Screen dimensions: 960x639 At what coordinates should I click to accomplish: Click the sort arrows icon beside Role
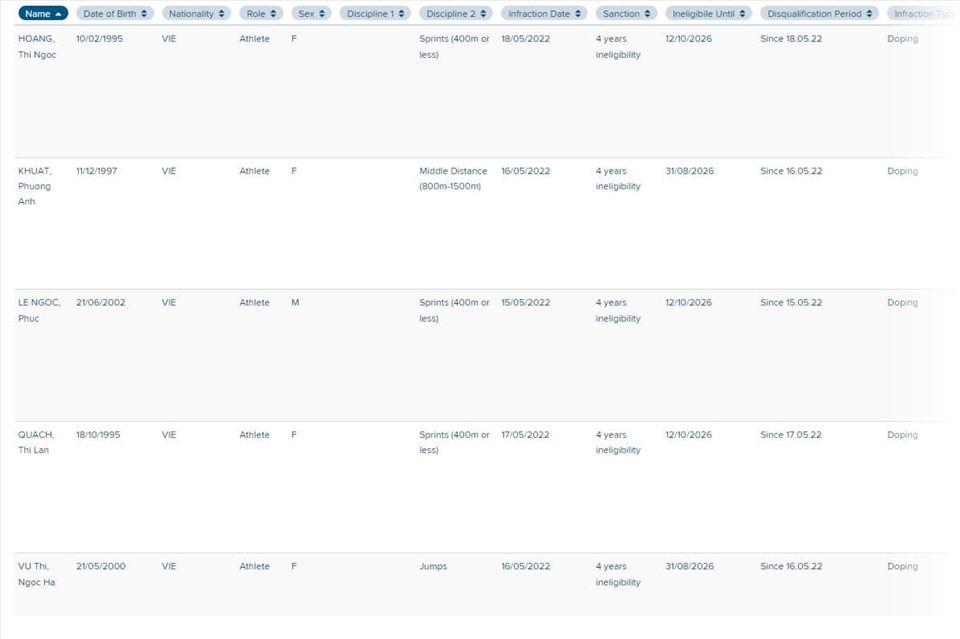[x=274, y=14]
